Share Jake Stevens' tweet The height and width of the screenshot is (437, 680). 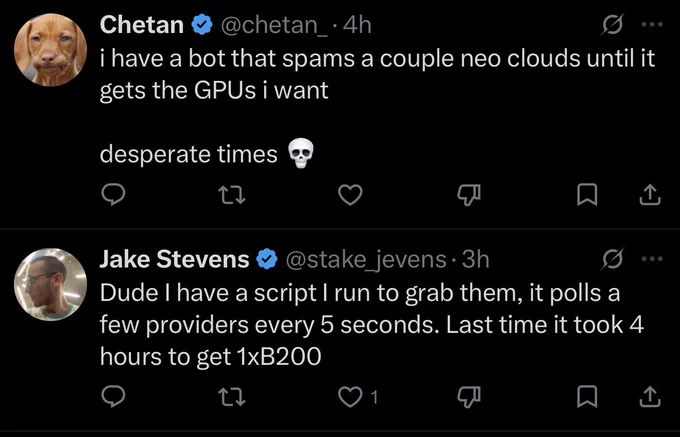[650, 397]
